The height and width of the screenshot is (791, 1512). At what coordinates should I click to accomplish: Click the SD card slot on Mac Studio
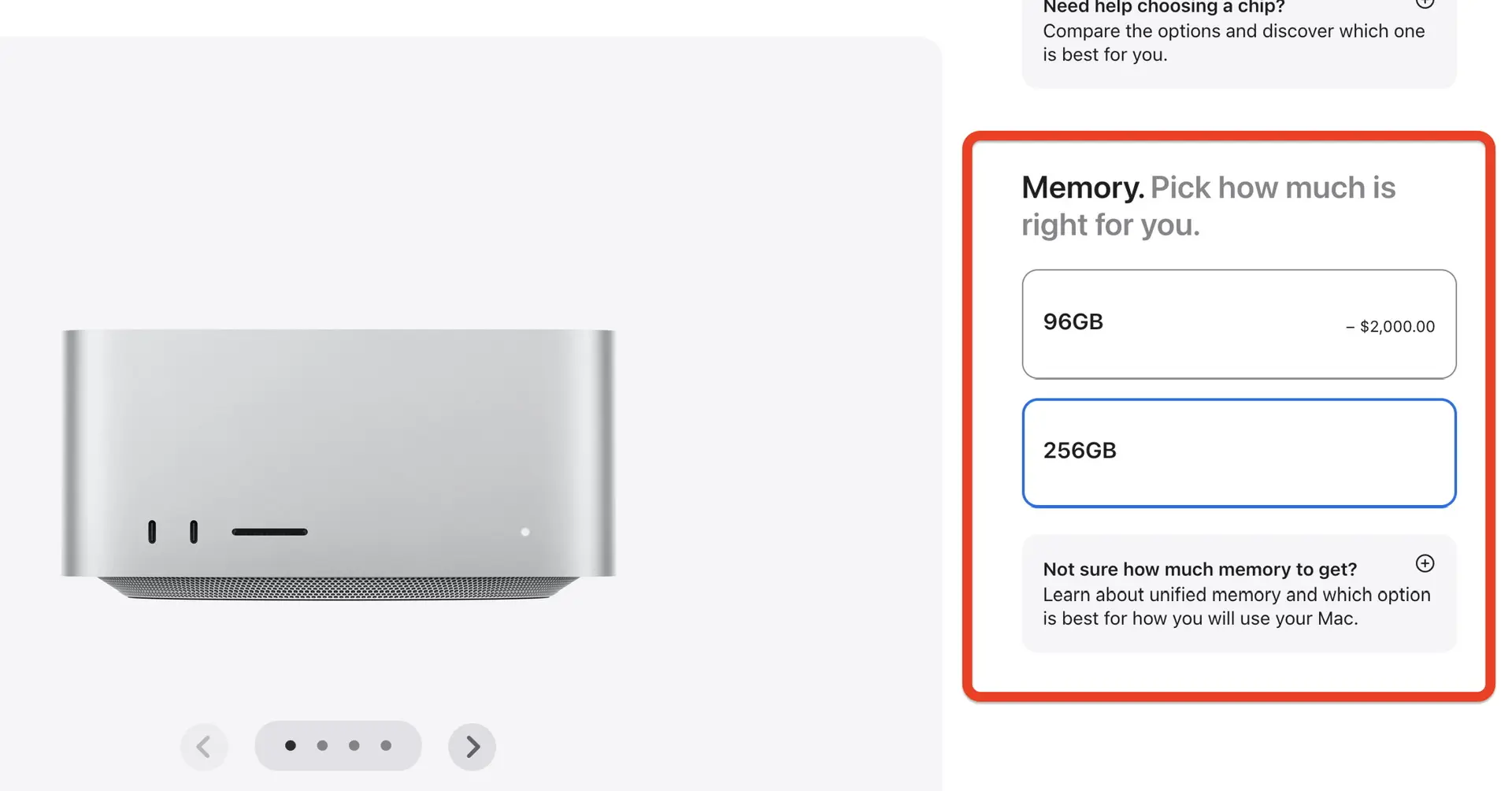[269, 532]
